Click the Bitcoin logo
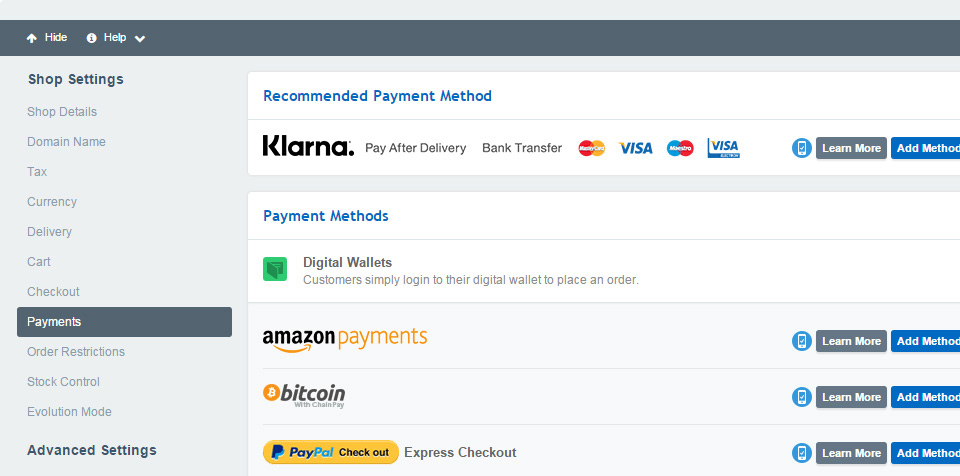960x476 pixels. [304, 394]
